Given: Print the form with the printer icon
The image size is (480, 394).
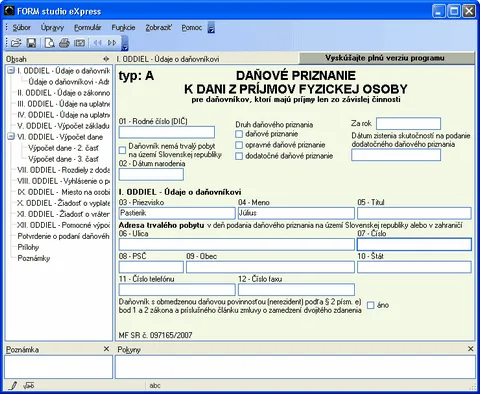Looking at the screenshot, I should click(x=64, y=43).
